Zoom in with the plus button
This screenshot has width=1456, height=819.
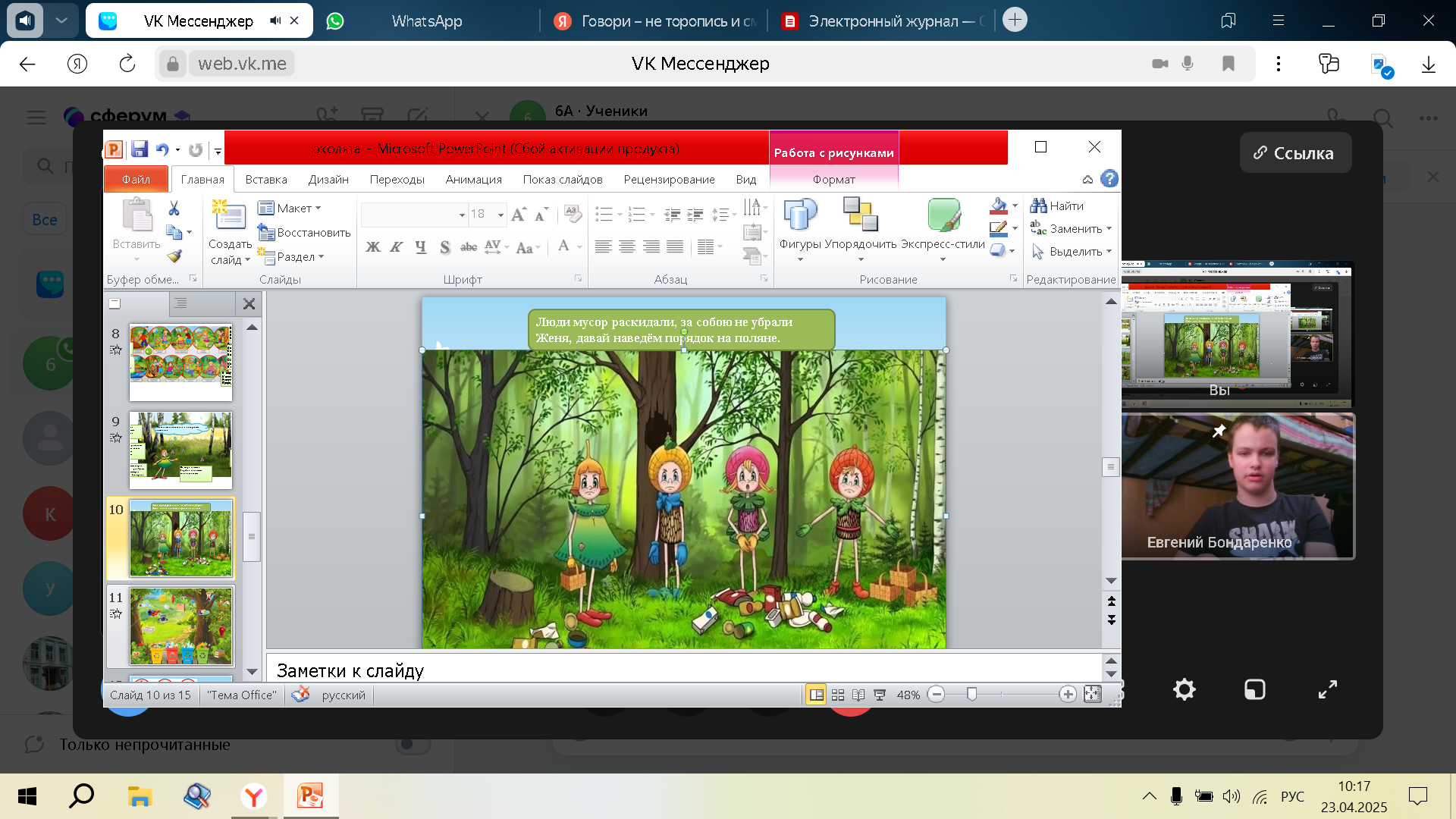[x=1068, y=694]
